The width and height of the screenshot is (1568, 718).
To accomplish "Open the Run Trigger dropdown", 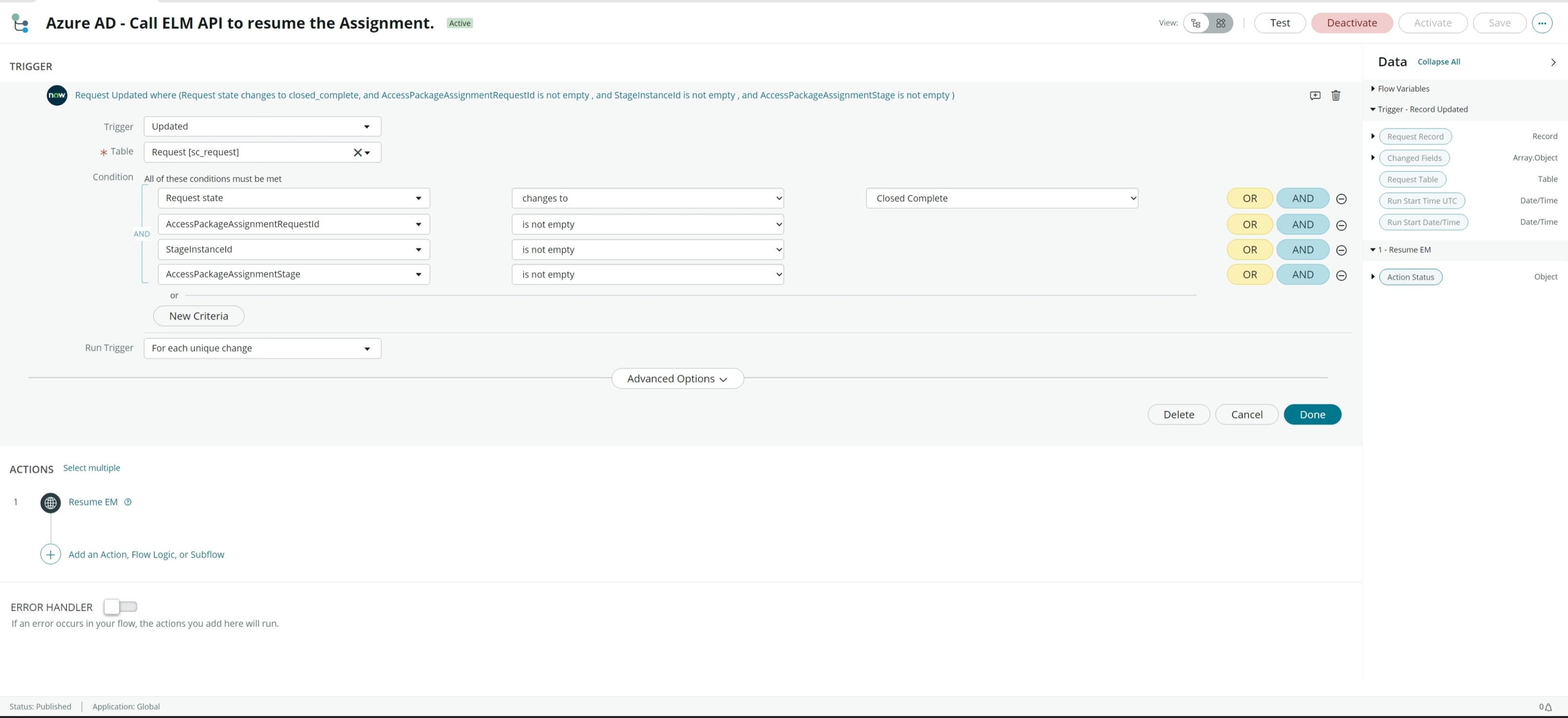I will click(x=262, y=348).
